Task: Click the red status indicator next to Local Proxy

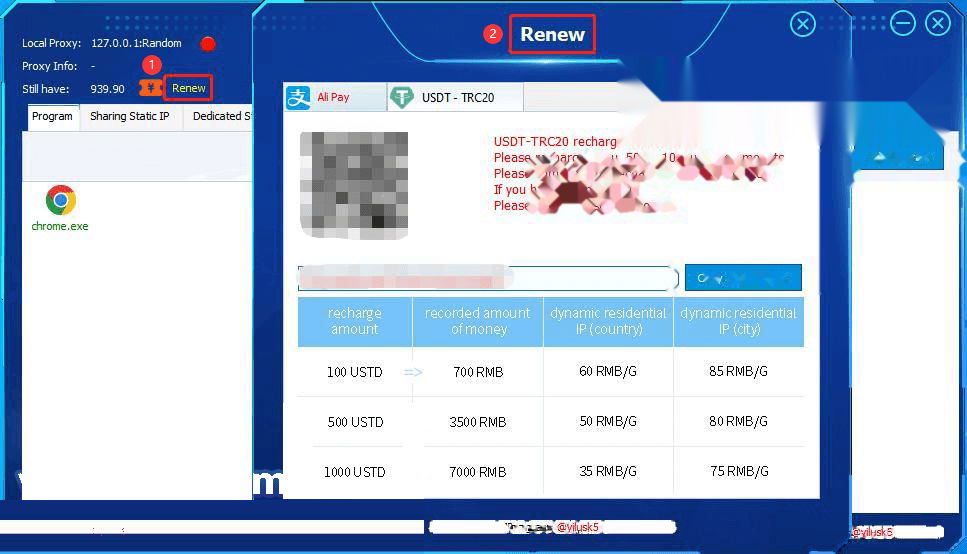Action: (x=208, y=44)
